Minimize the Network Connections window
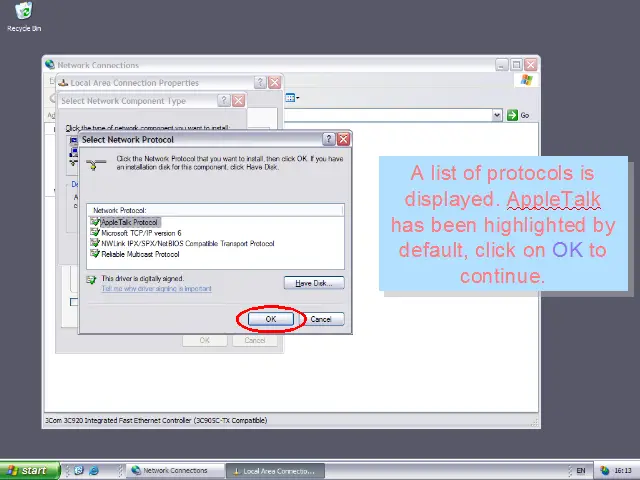 coord(502,64)
